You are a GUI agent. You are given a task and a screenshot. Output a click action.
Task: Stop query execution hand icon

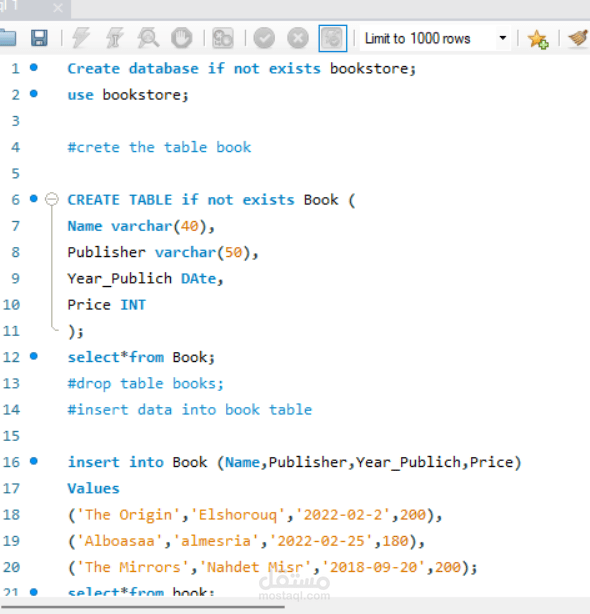182,38
